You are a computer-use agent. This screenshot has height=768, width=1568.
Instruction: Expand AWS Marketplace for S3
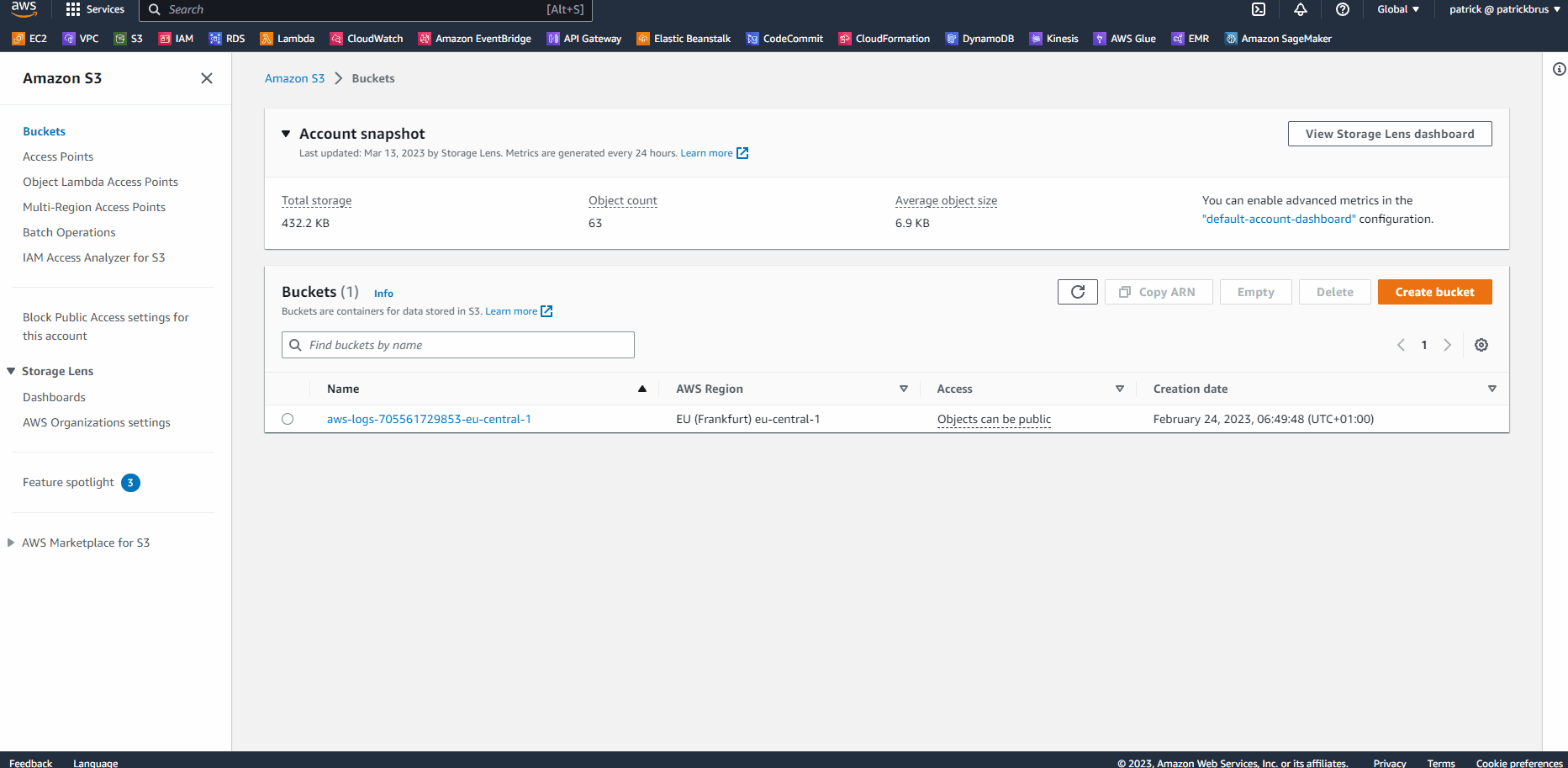click(x=11, y=543)
